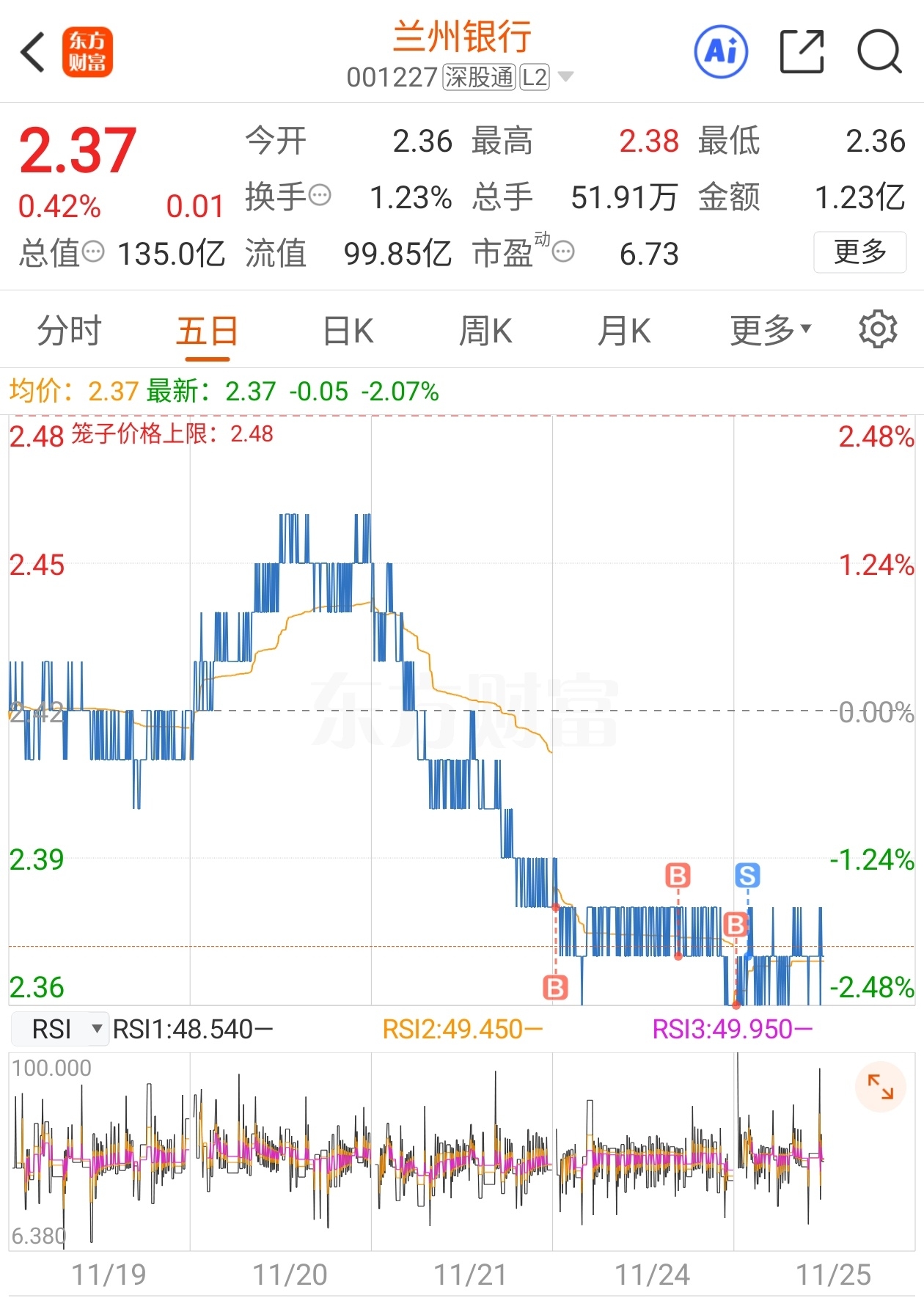Tap info icon beside 总值
This screenshot has width=924, height=1309.
[x=93, y=252]
